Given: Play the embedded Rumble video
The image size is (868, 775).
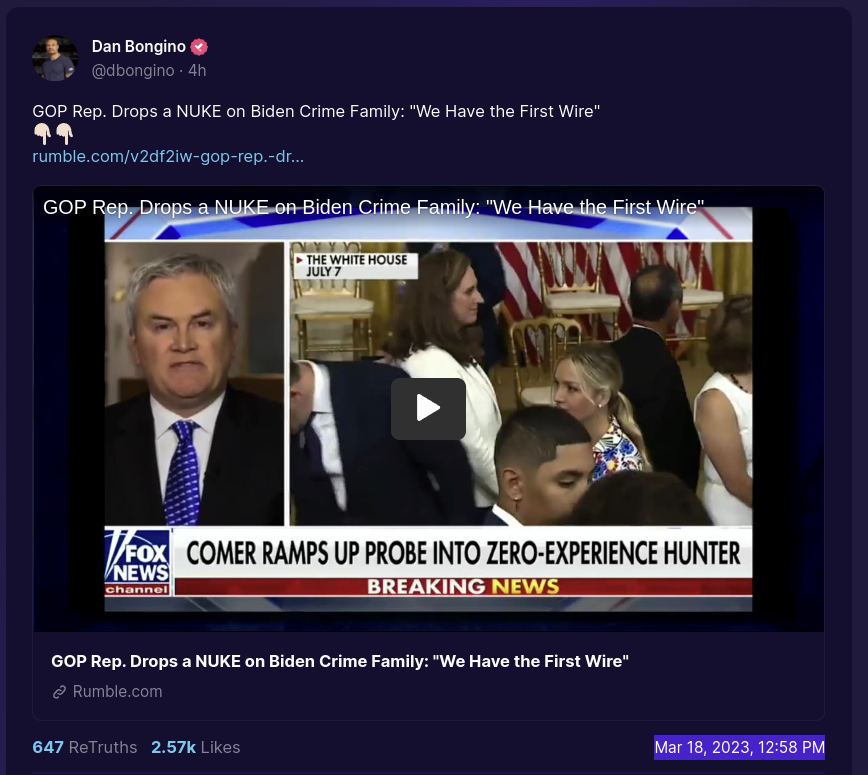Looking at the screenshot, I should [x=428, y=409].
